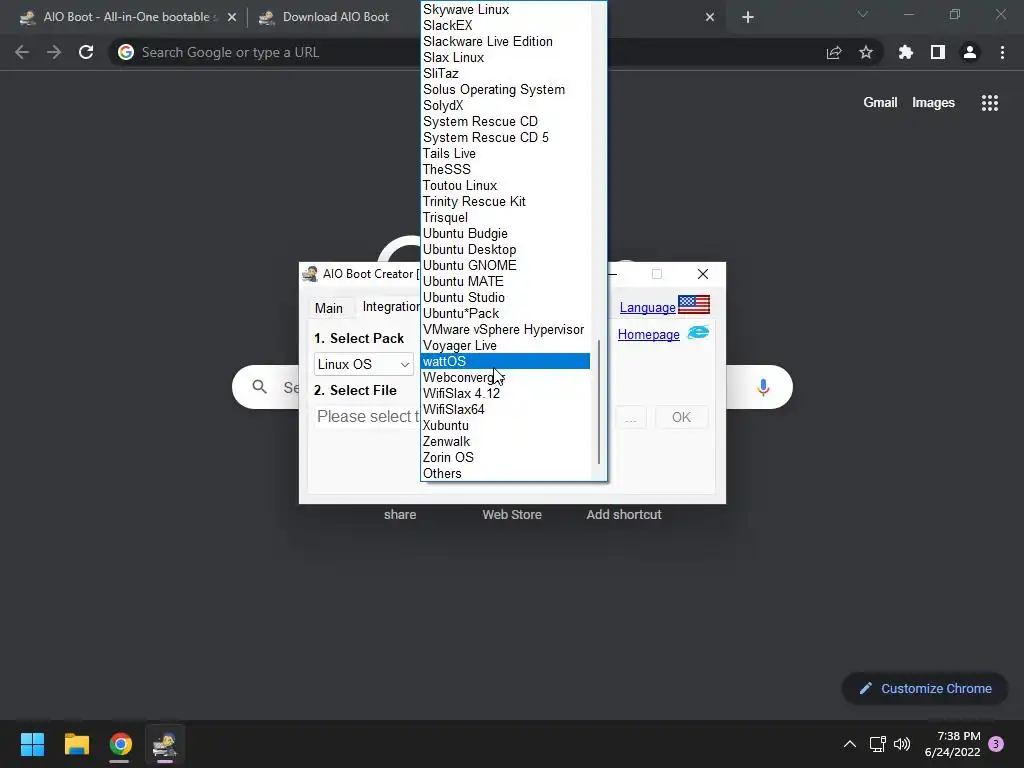Image resolution: width=1024 pixels, height=768 pixels.
Task: Select Others in list
Action: click(505, 473)
